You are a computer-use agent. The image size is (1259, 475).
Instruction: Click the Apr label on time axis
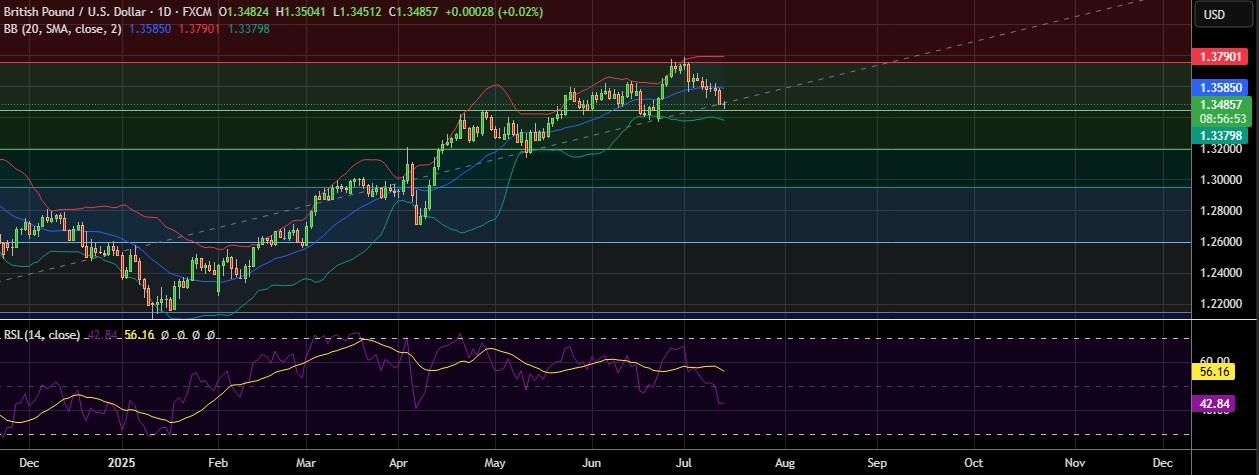tap(399, 464)
